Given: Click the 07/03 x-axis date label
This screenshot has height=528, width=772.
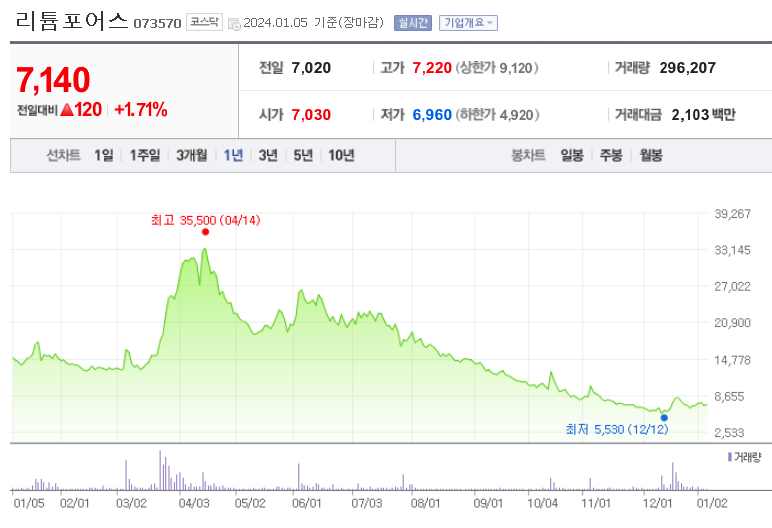Looking at the screenshot, I should (x=367, y=503).
